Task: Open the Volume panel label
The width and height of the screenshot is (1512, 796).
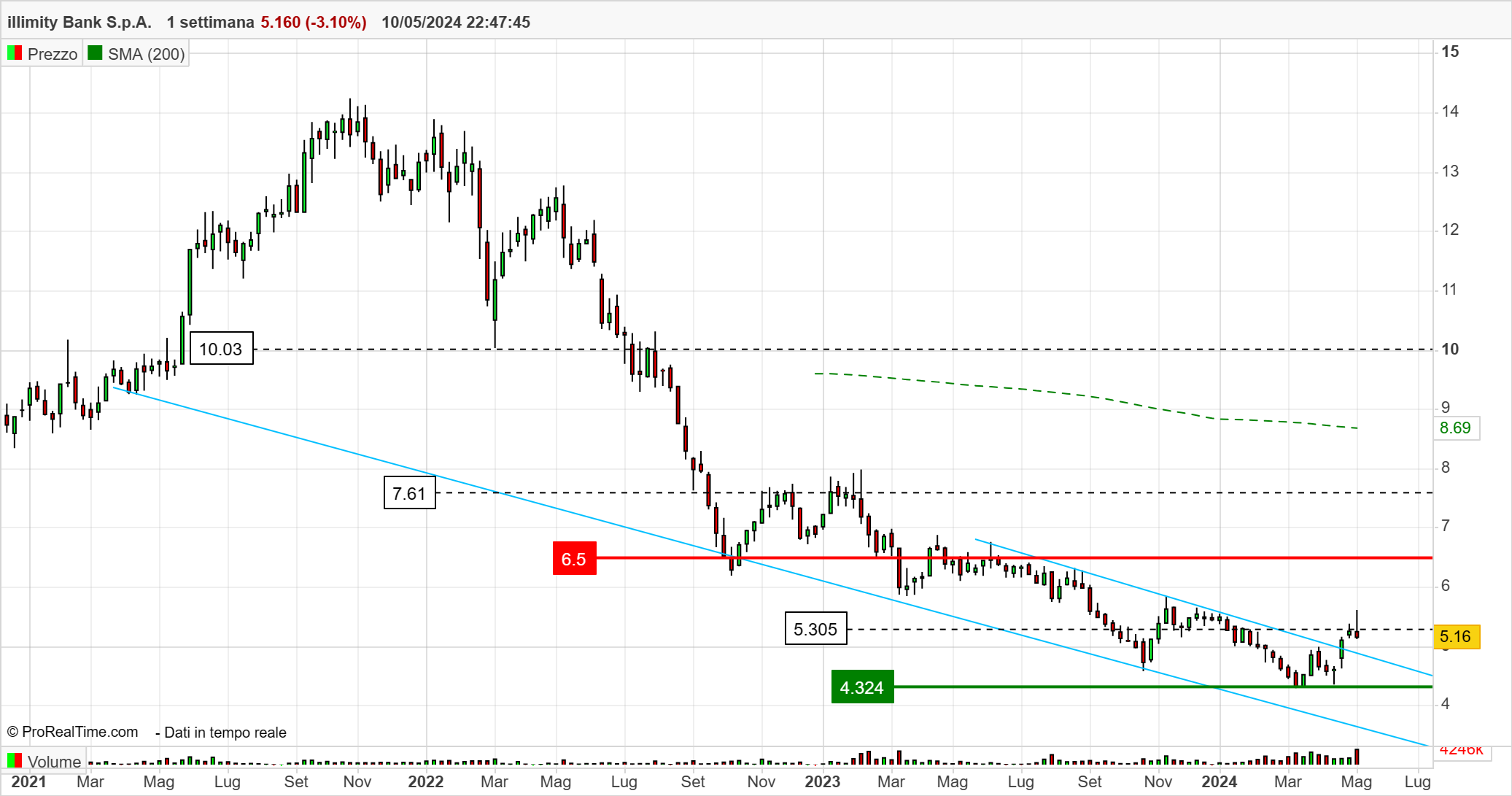Action: (55, 762)
